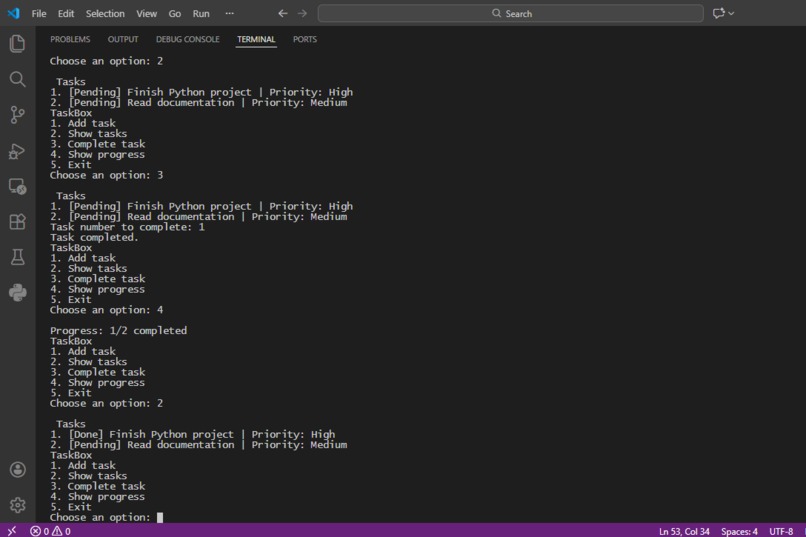Expand Copilot chat dropdown chevron
806x537 pixels.
pos(731,14)
